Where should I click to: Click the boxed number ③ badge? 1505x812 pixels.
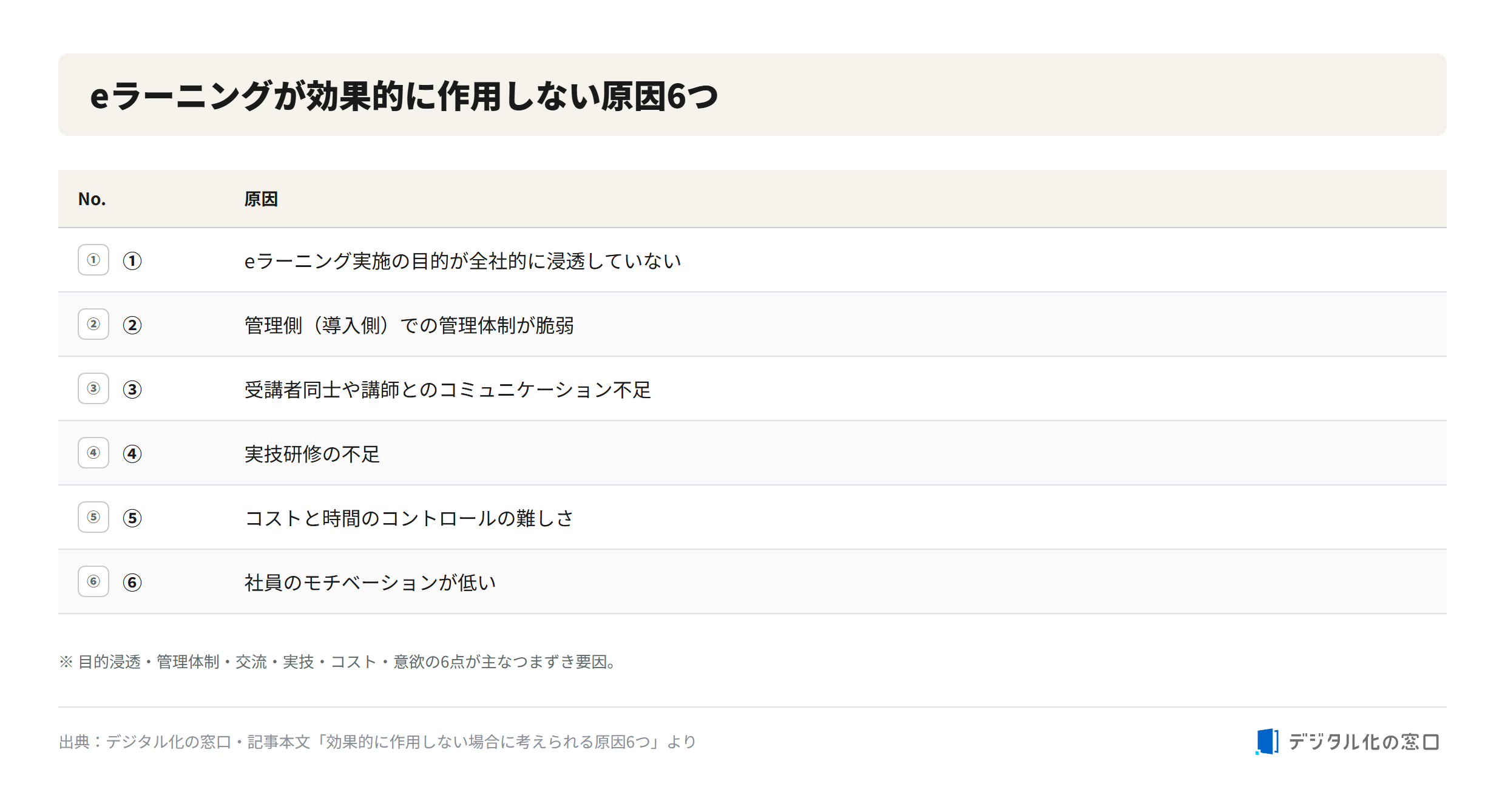(93, 388)
